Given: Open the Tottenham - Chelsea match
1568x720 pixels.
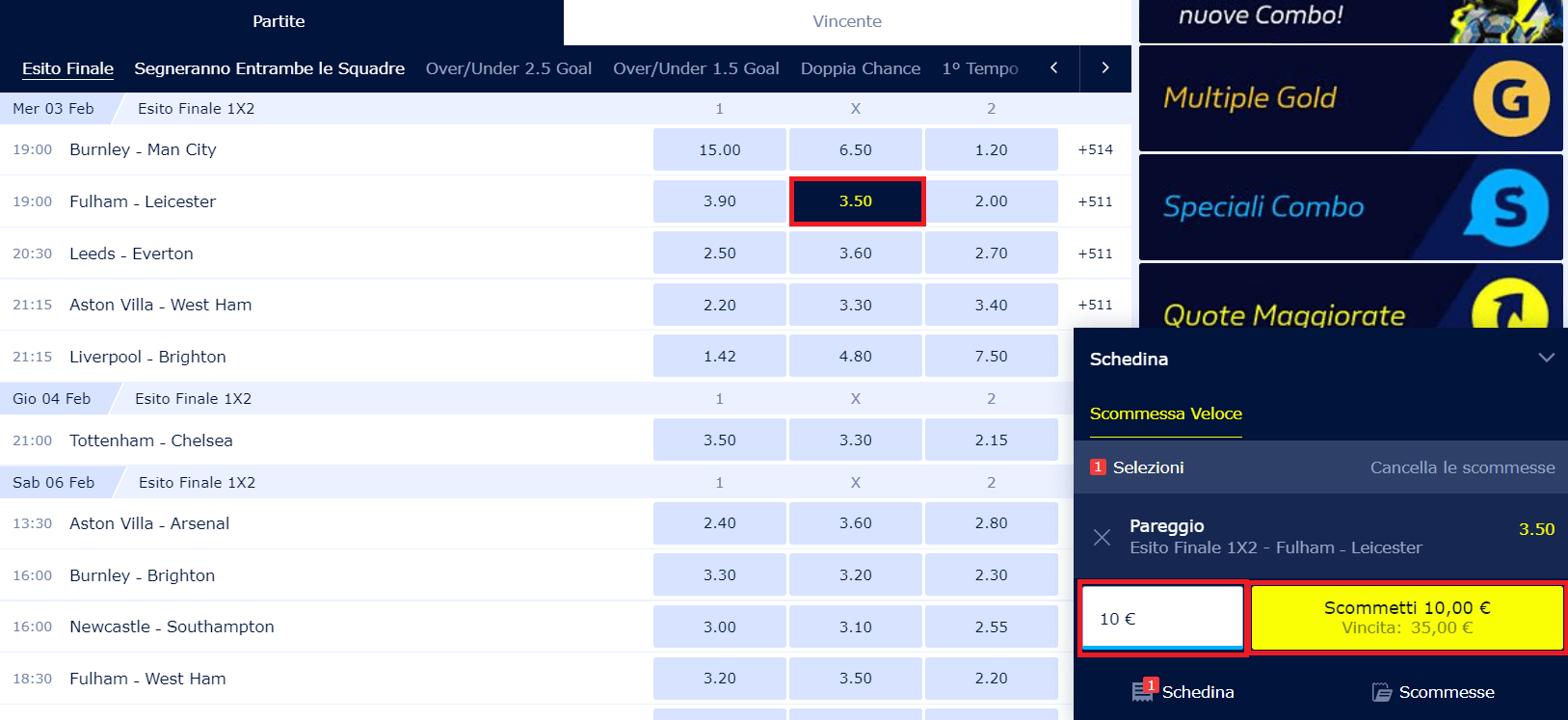Looking at the screenshot, I should [x=151, y=440].
